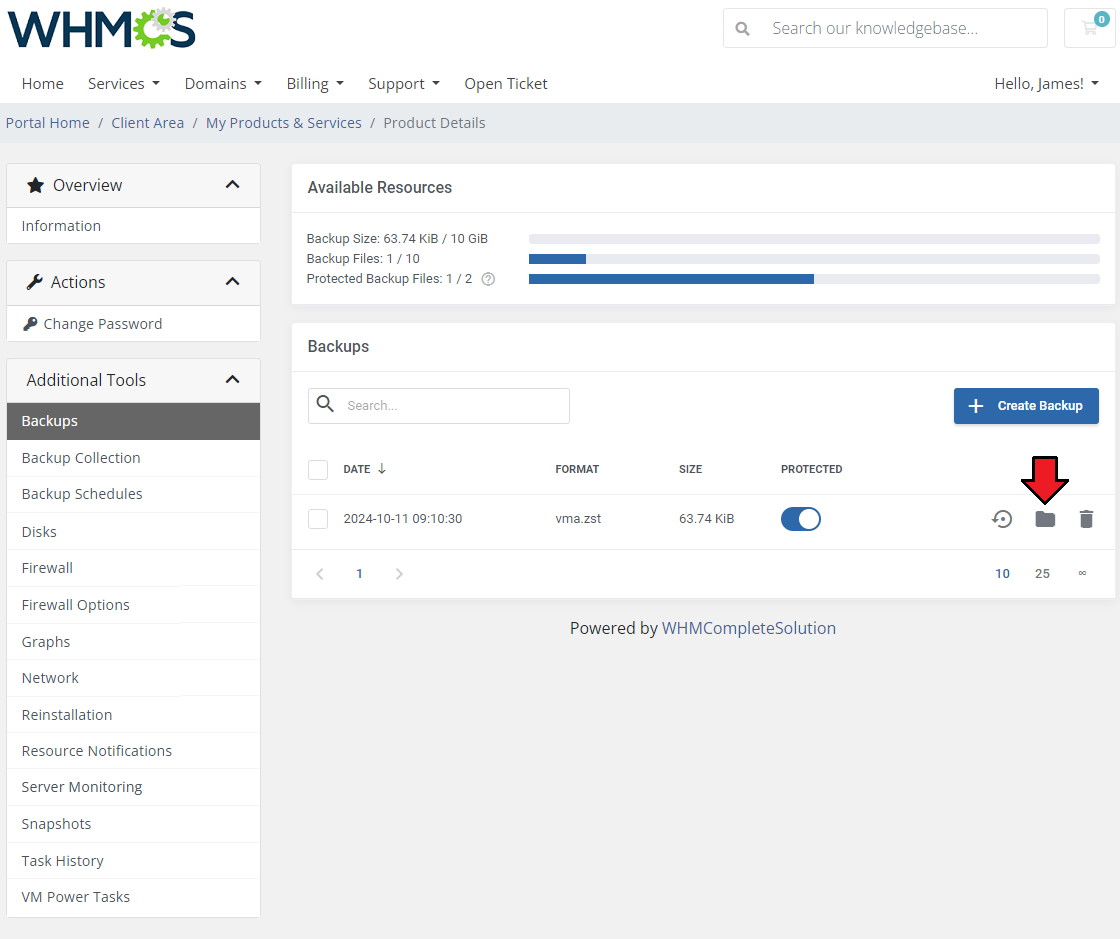Viewport: 1120px width, 939px height.
Task: Delete the backup with trash icon
Action: tap(1086, 519)
